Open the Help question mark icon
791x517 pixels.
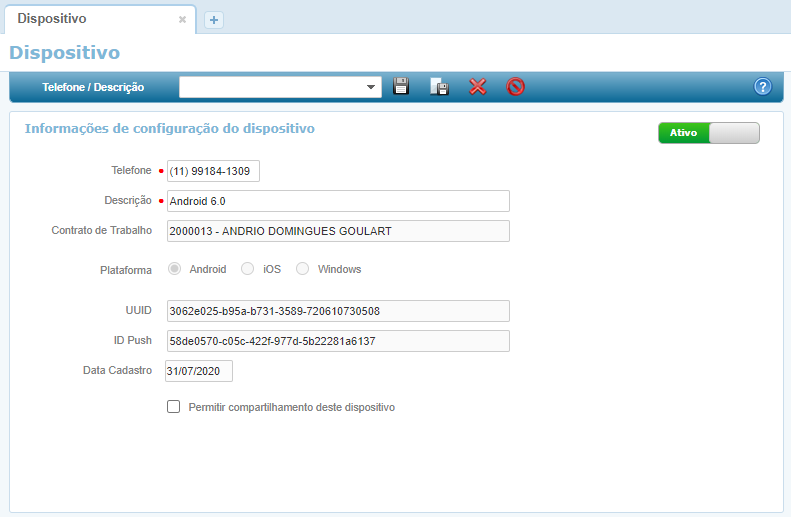[763, 87]
